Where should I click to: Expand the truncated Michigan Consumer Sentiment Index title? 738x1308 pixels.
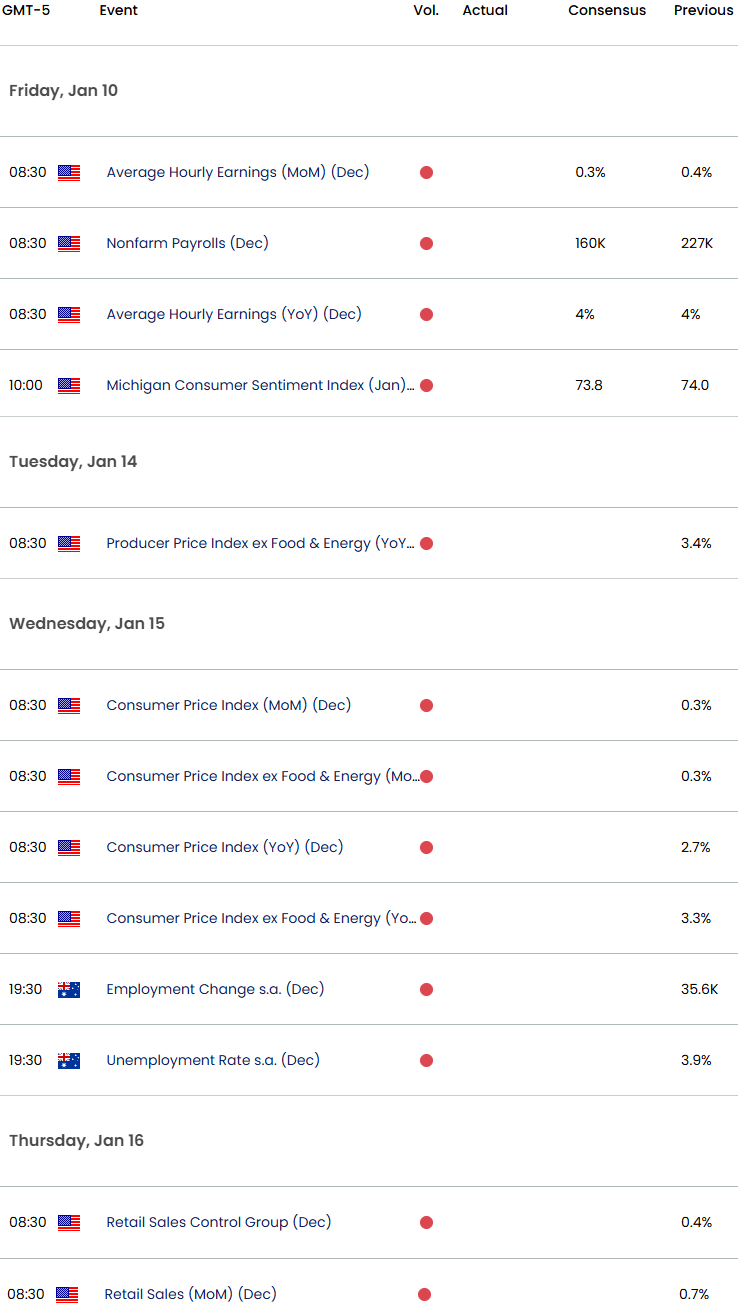coord(260,385)
